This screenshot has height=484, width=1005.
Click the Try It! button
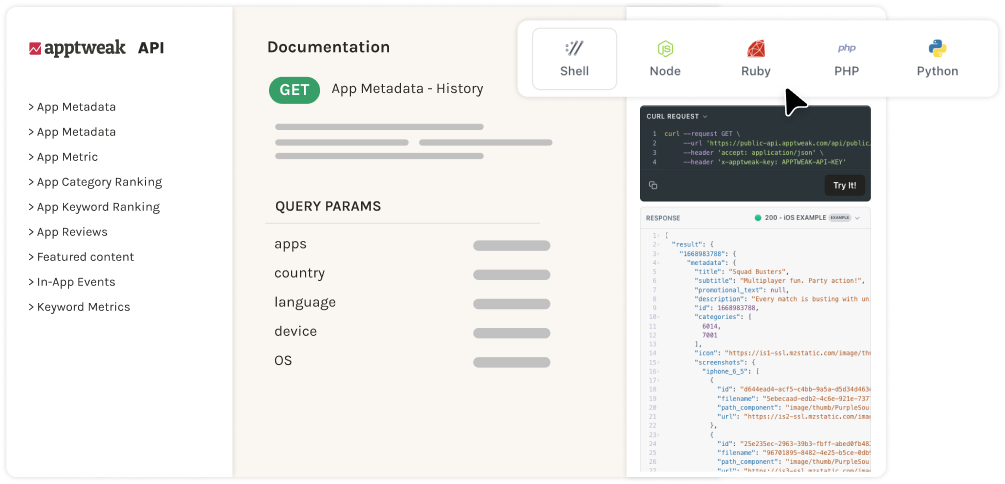pyautogui.click(x=844, y=185)
